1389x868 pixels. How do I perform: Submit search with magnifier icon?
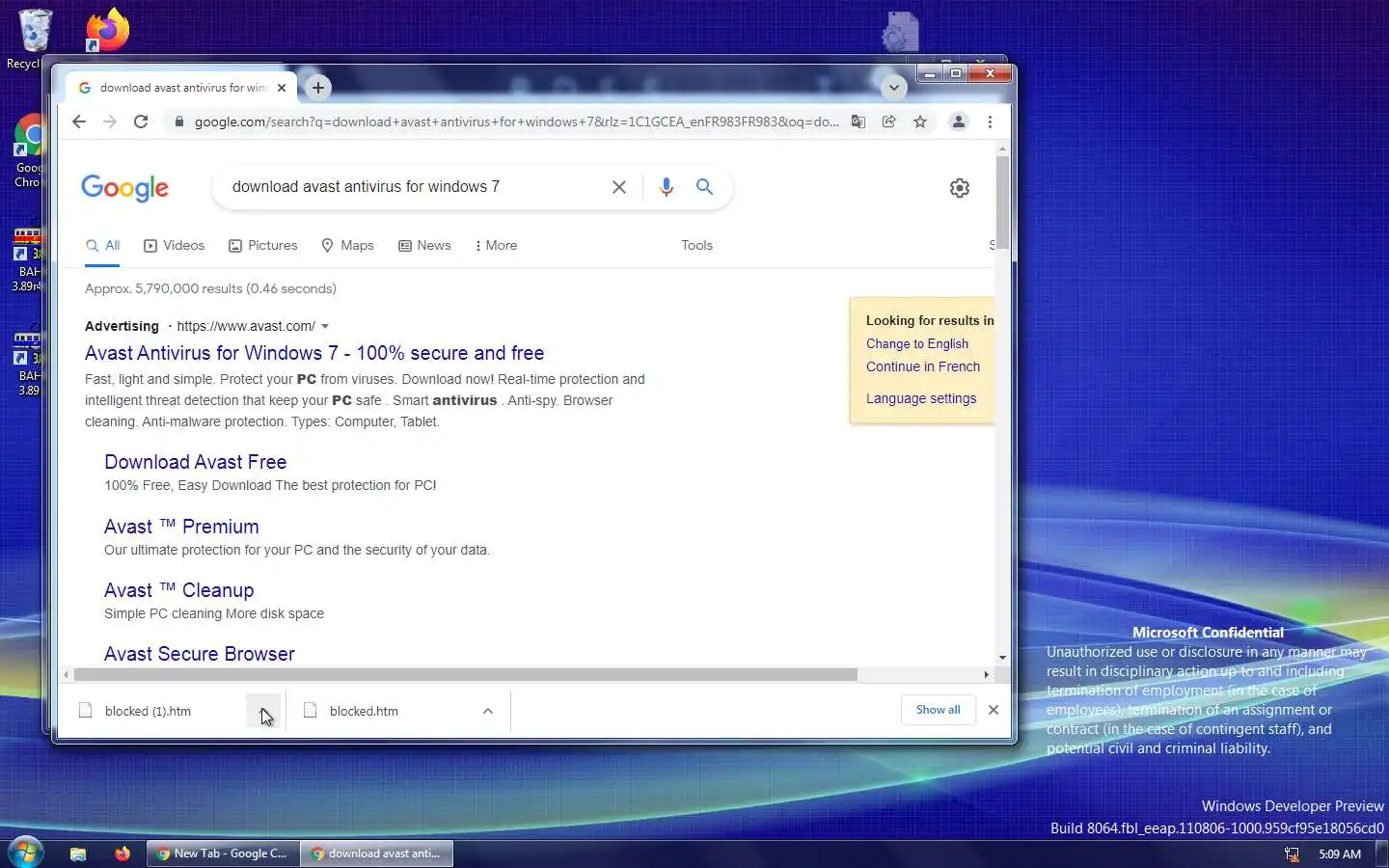pyautogui.click(x=705, y=187)
